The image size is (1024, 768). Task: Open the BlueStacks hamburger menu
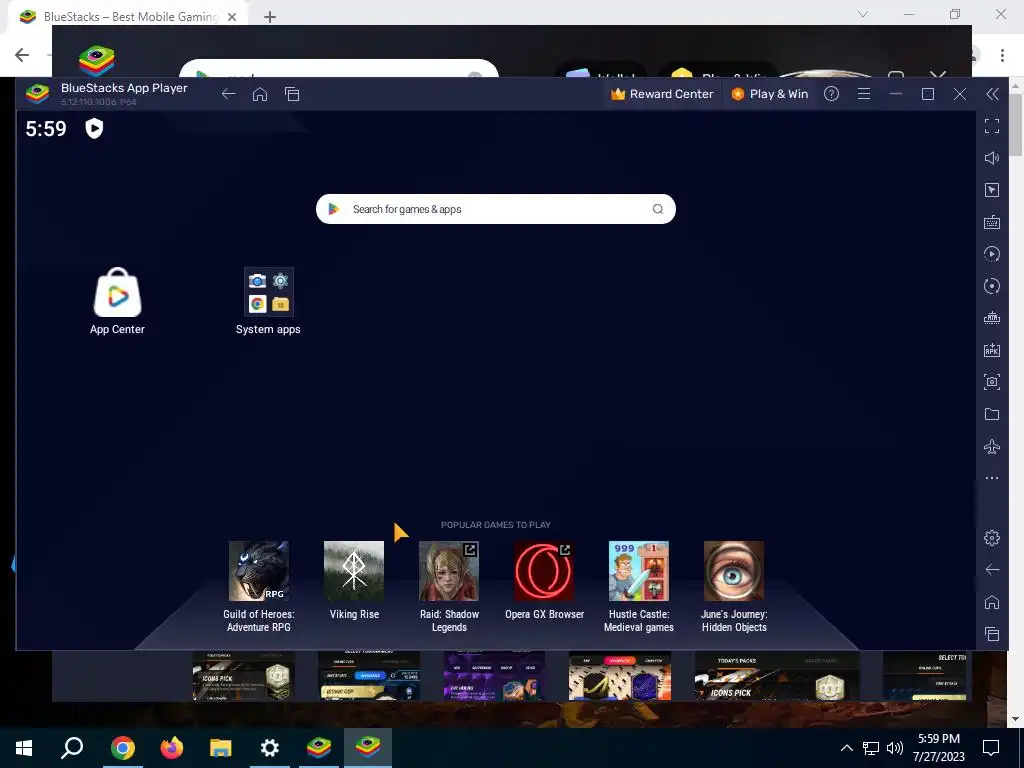pyautogui.click(x=864, y=94)
